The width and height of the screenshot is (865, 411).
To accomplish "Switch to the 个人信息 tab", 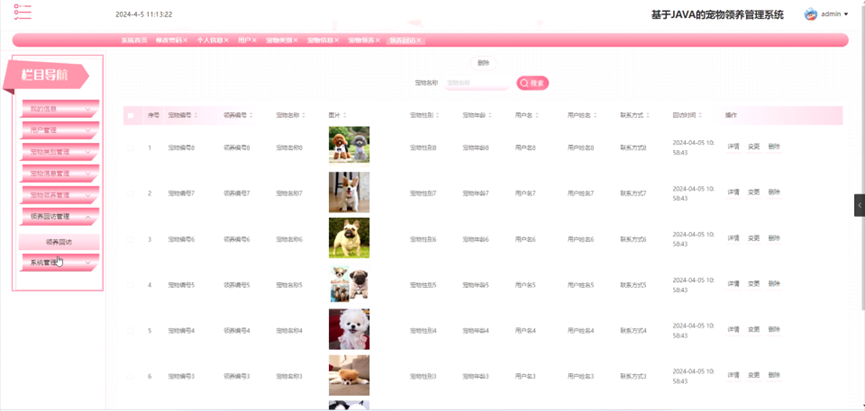I will coord(210,40).
